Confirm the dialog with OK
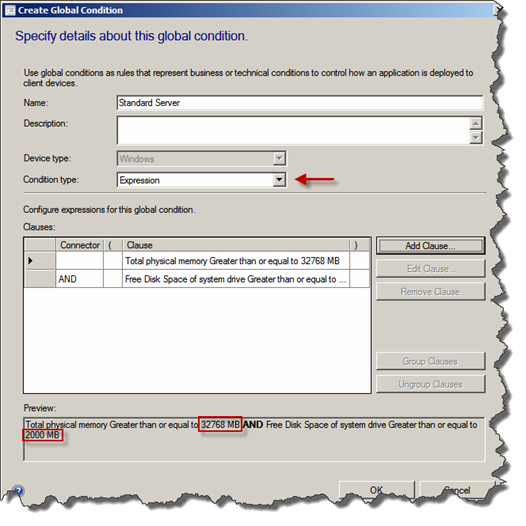 click(377, 490)
